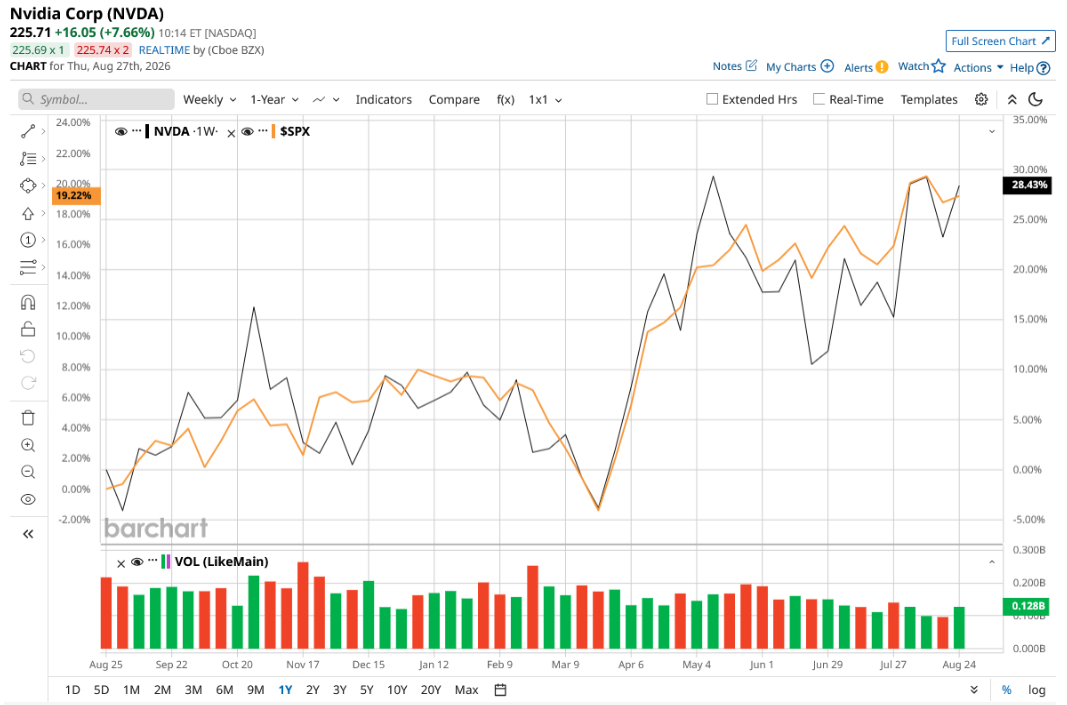
Task: Open the date range calendar icon
Action: pos(500,689)
